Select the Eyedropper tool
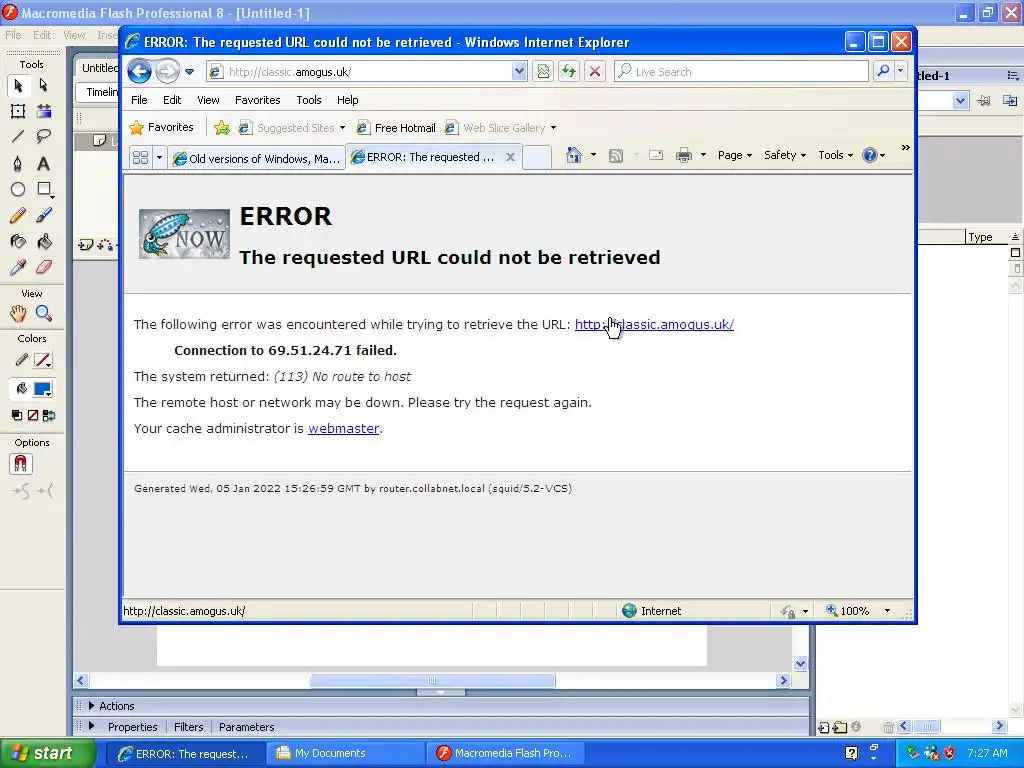1024x768 pixels. tap(18, 267)
